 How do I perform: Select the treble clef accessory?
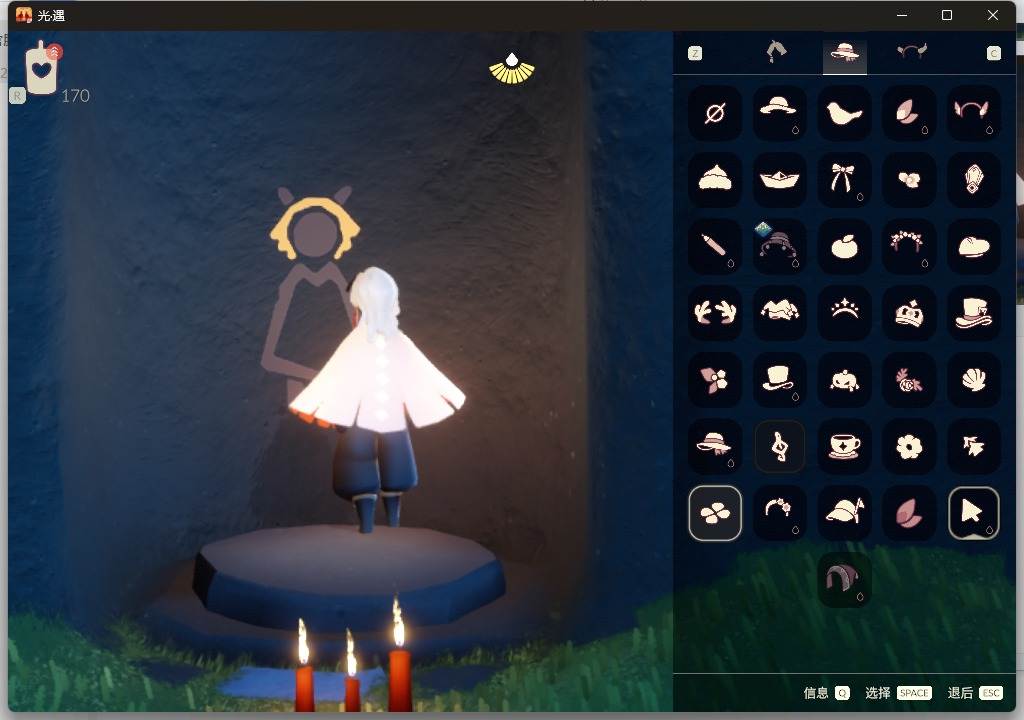(x=779, y=446)
